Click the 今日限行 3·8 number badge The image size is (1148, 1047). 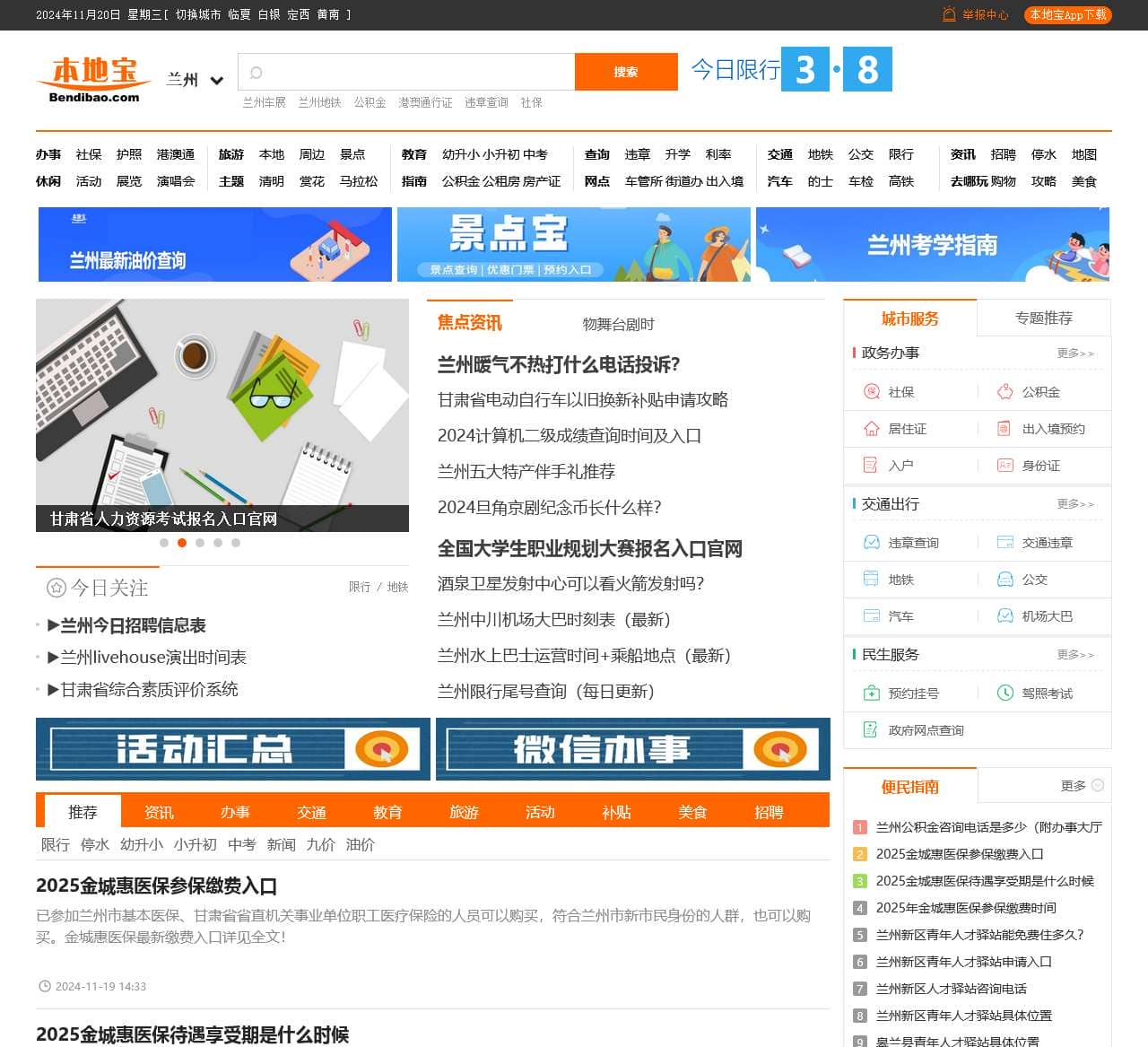coord(836,69)
